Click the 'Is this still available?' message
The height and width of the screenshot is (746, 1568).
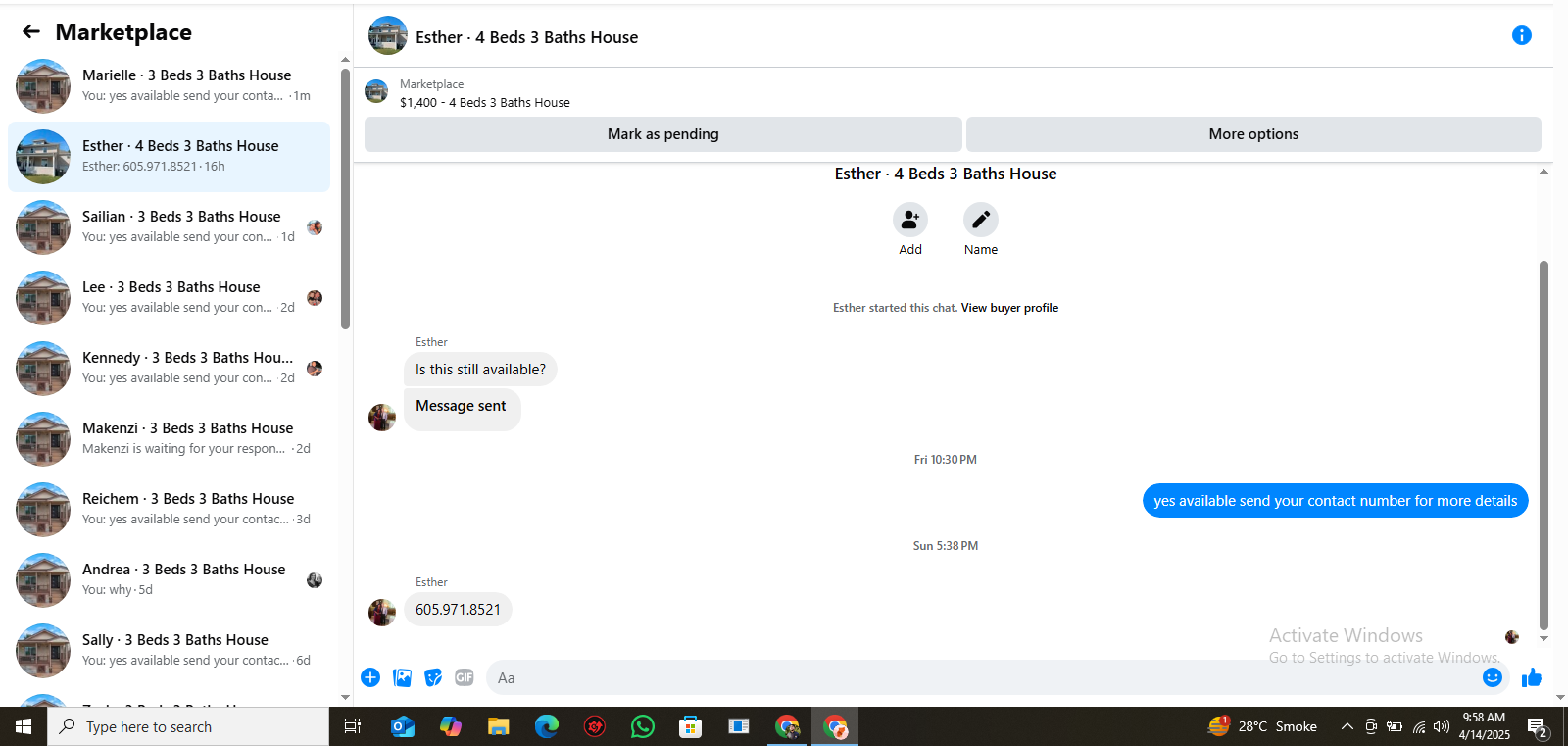pos(480,370)
